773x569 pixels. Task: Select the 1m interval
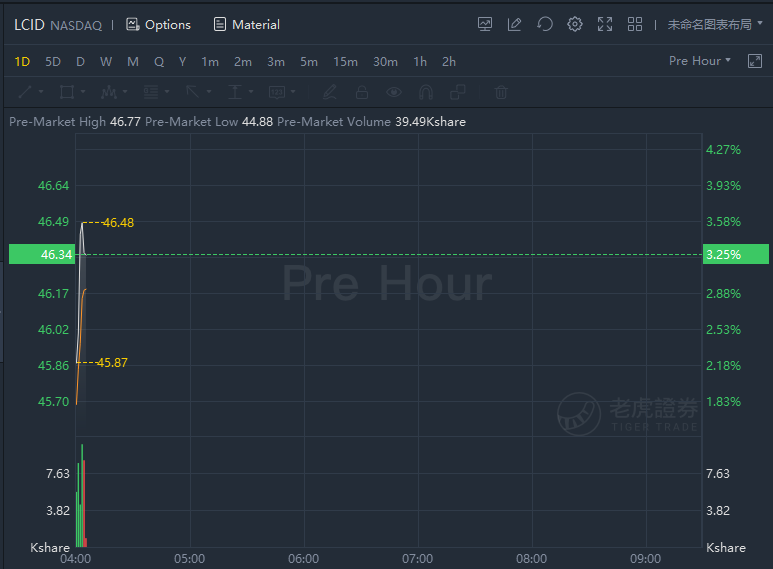pos(210,62)
